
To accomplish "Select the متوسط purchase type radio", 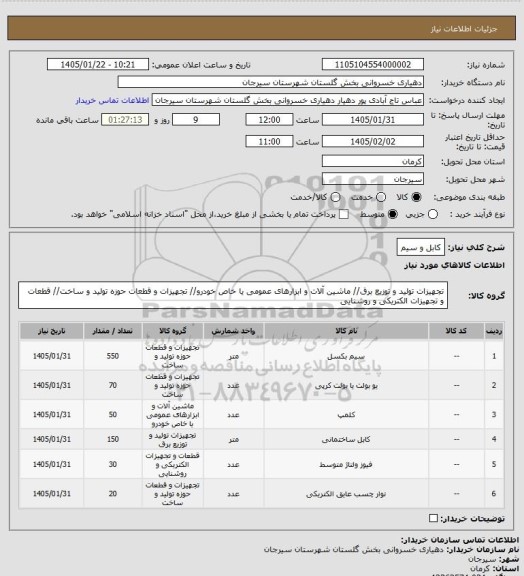I will coord(393,214).
